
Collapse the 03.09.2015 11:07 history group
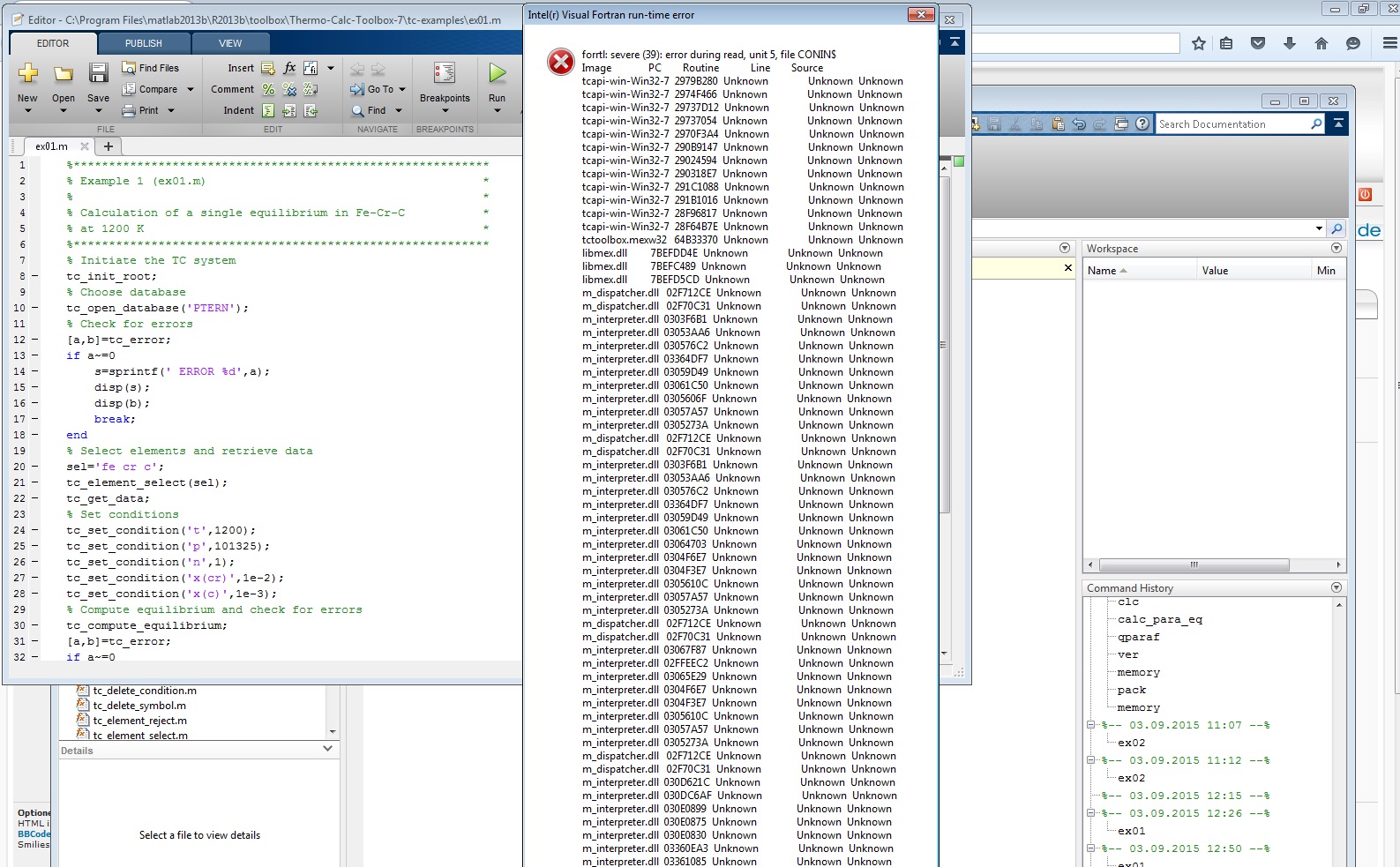click(x=1090, y=725)
